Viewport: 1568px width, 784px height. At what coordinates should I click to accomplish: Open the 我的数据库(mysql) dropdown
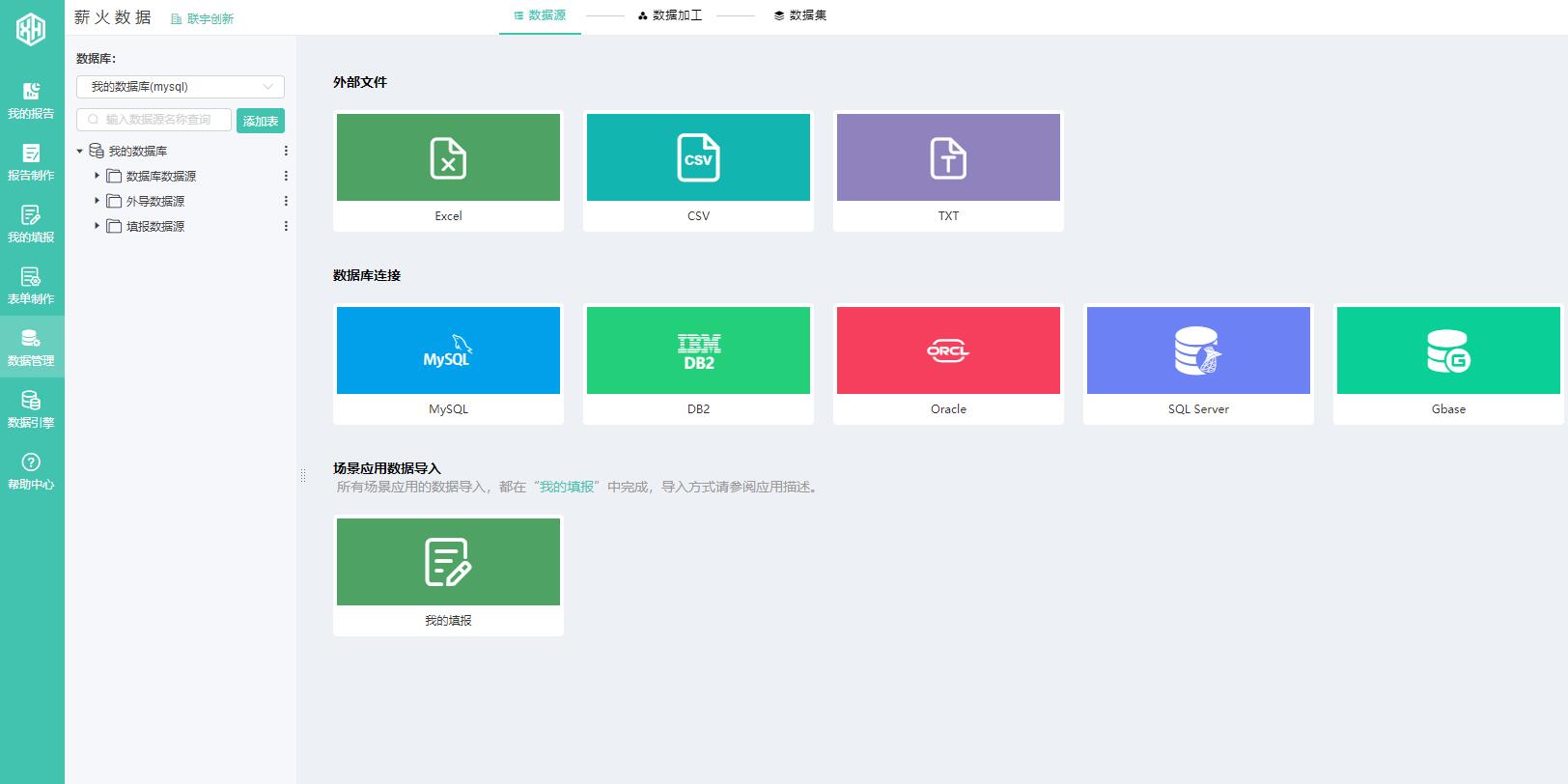(180, 87)
